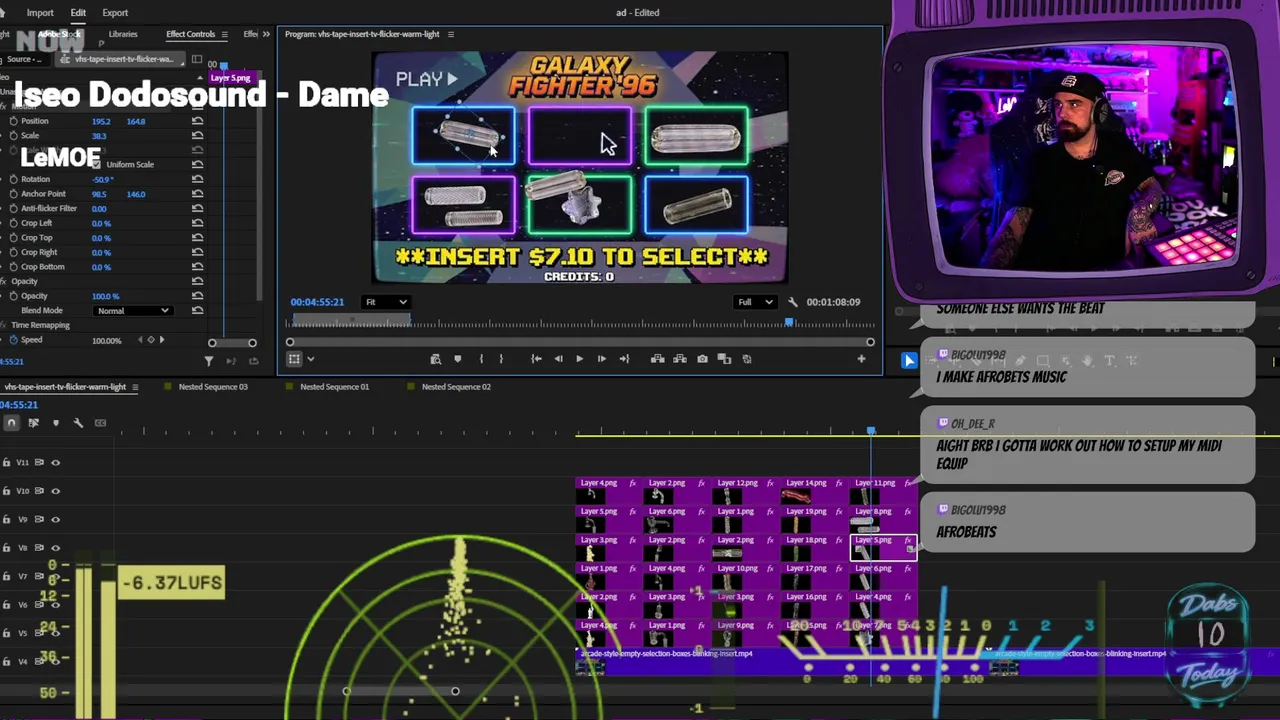Screen dimensions: 1280x720
Task: Toggle Rotation animation stopwatch
Action: [13, 179]
